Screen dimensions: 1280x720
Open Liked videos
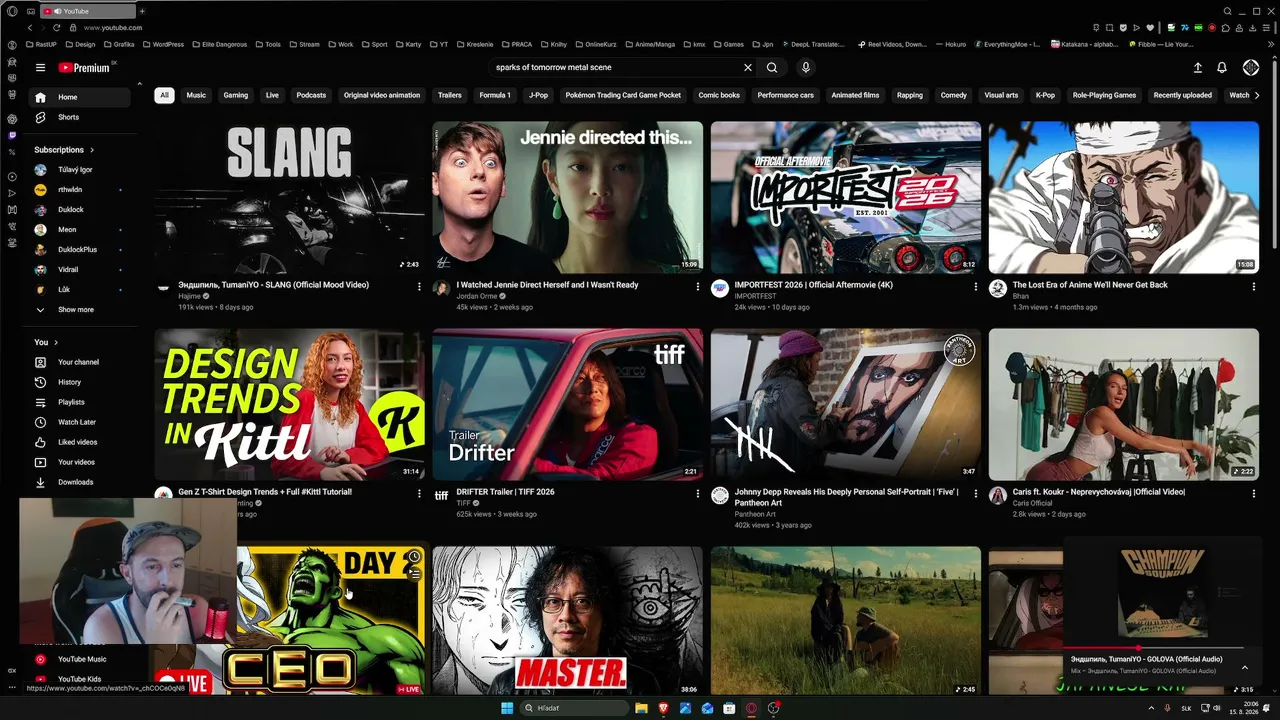[80, 442]
